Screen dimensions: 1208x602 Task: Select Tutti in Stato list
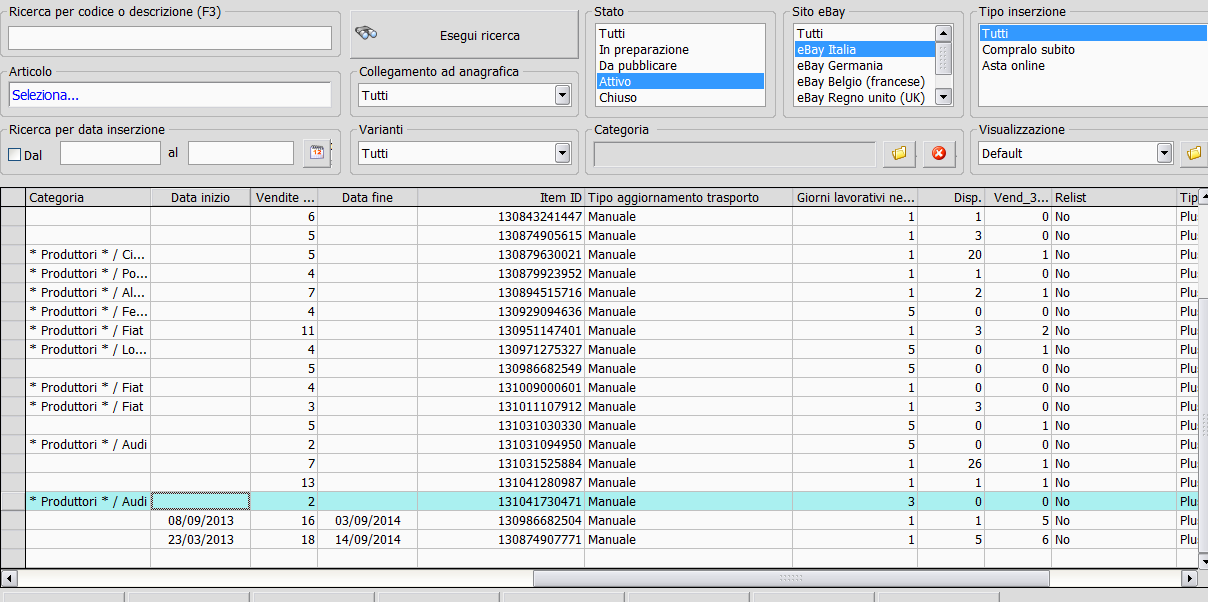(x=680, y=33)
